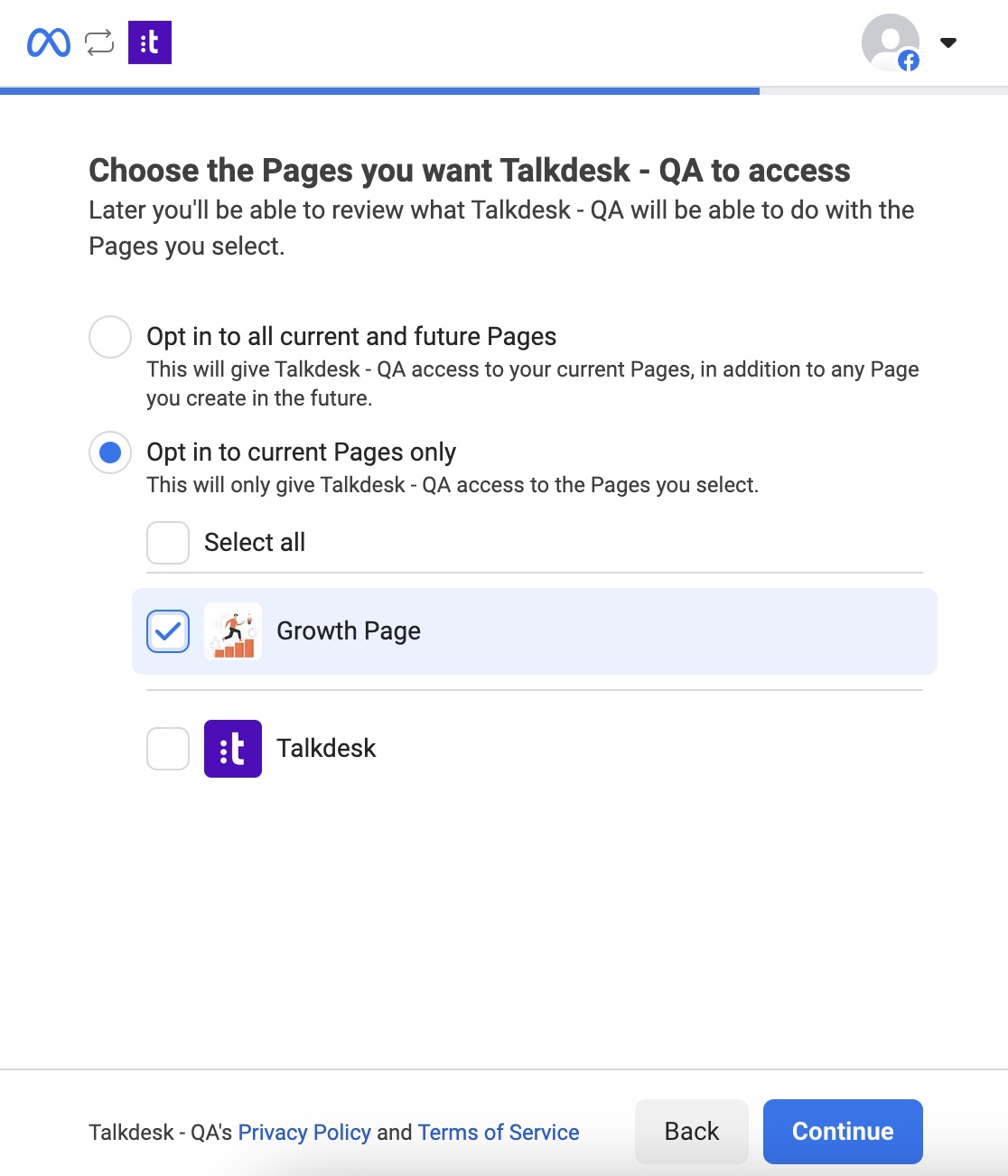Click the Facebook badge on avatar
This screenshot has height=1176, width=1008.
(909, 61)
